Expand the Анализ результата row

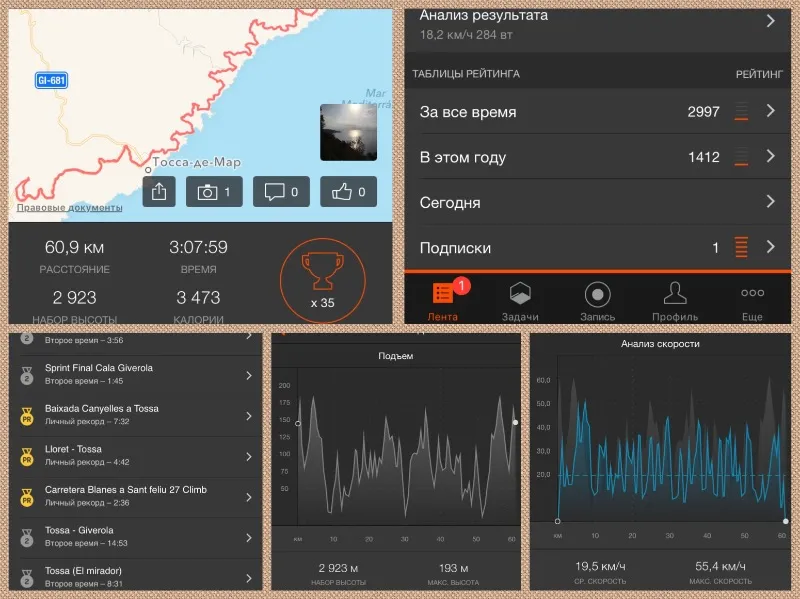click(x=597, y=26)
